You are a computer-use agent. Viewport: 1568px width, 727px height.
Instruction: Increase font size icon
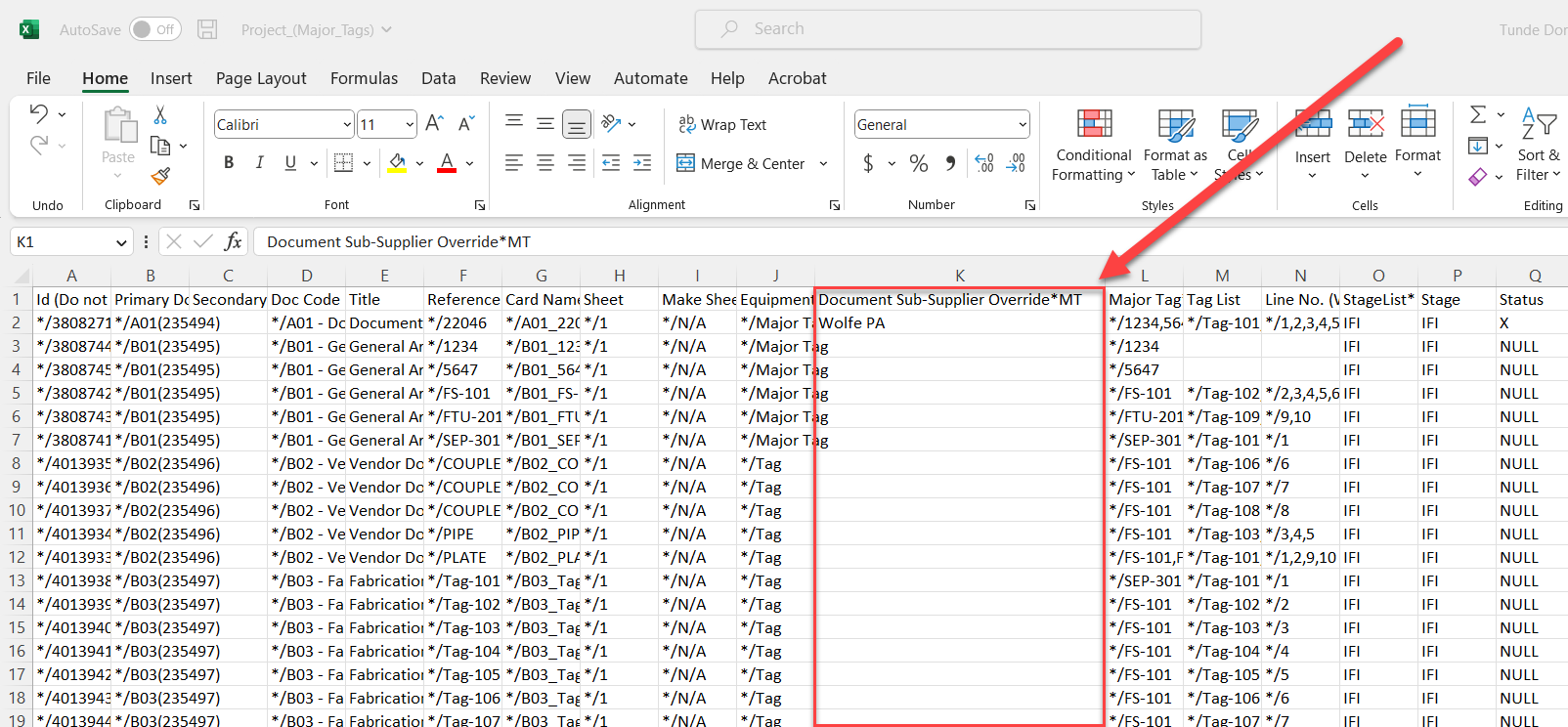tap(435, 123)
